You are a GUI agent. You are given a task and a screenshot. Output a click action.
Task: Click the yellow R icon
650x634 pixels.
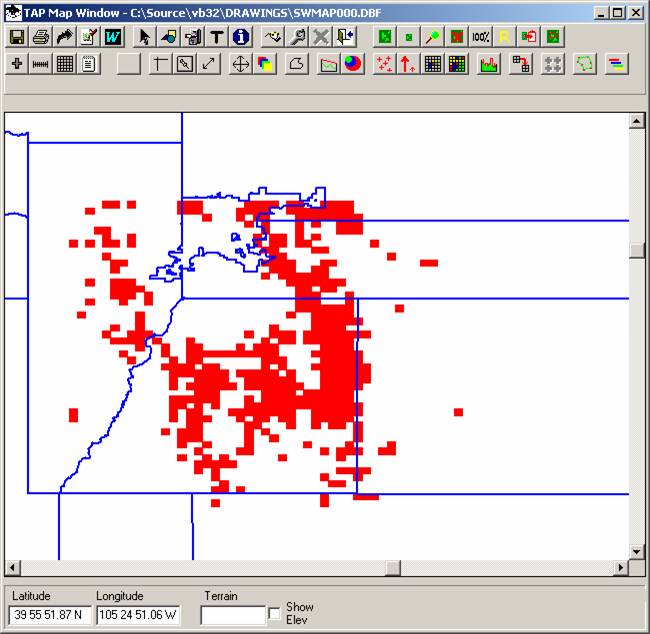(504, 37)
